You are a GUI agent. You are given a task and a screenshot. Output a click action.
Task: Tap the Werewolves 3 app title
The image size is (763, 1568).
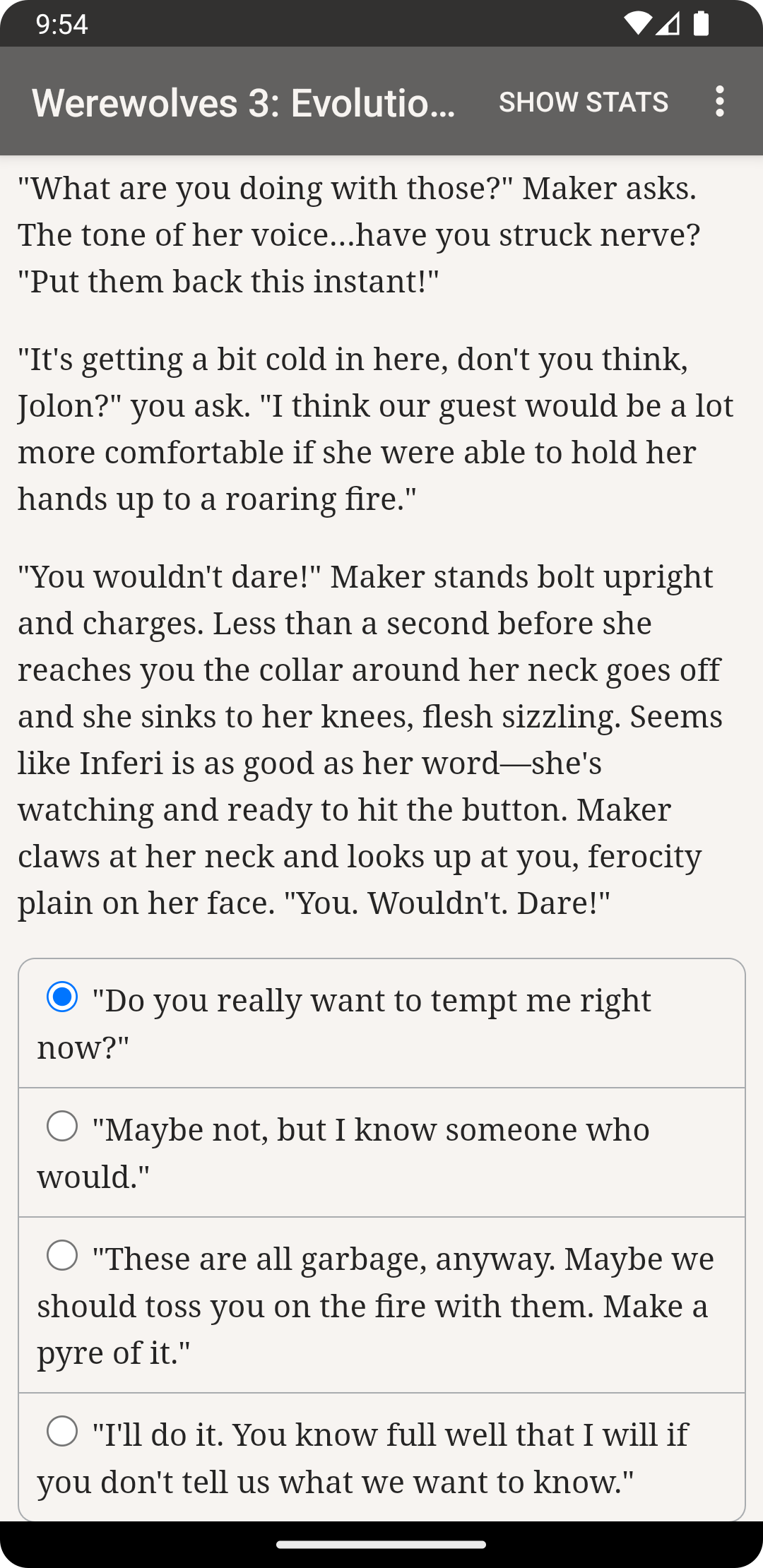coord(244,102)
